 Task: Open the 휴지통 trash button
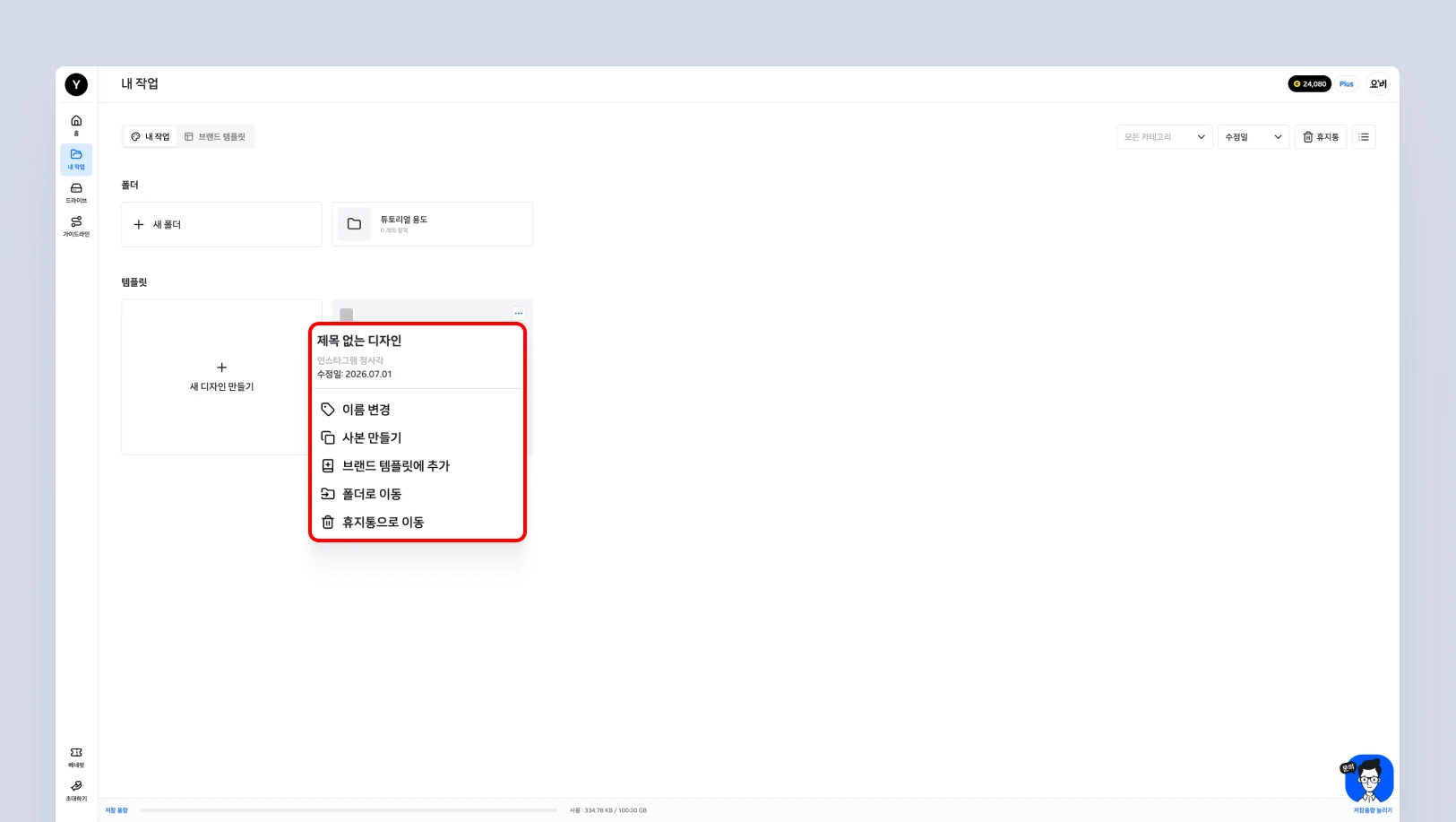pos(1321,137)
